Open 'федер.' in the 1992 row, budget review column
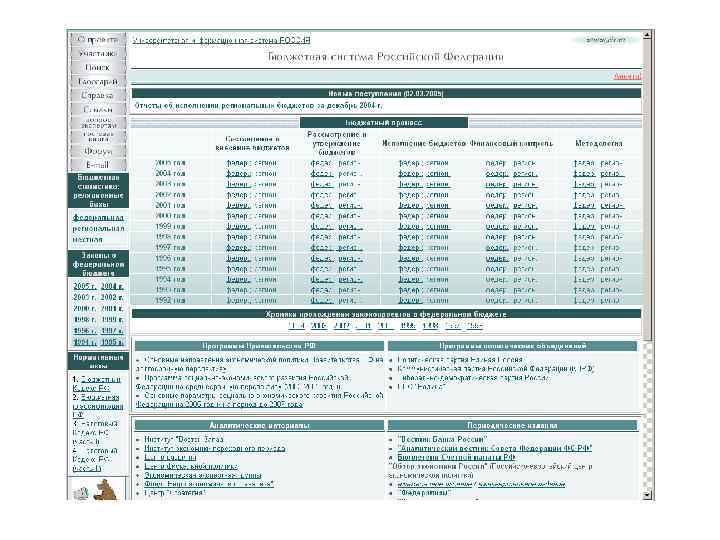The height and width of the screenshot is (540, 720). [322, 300]
